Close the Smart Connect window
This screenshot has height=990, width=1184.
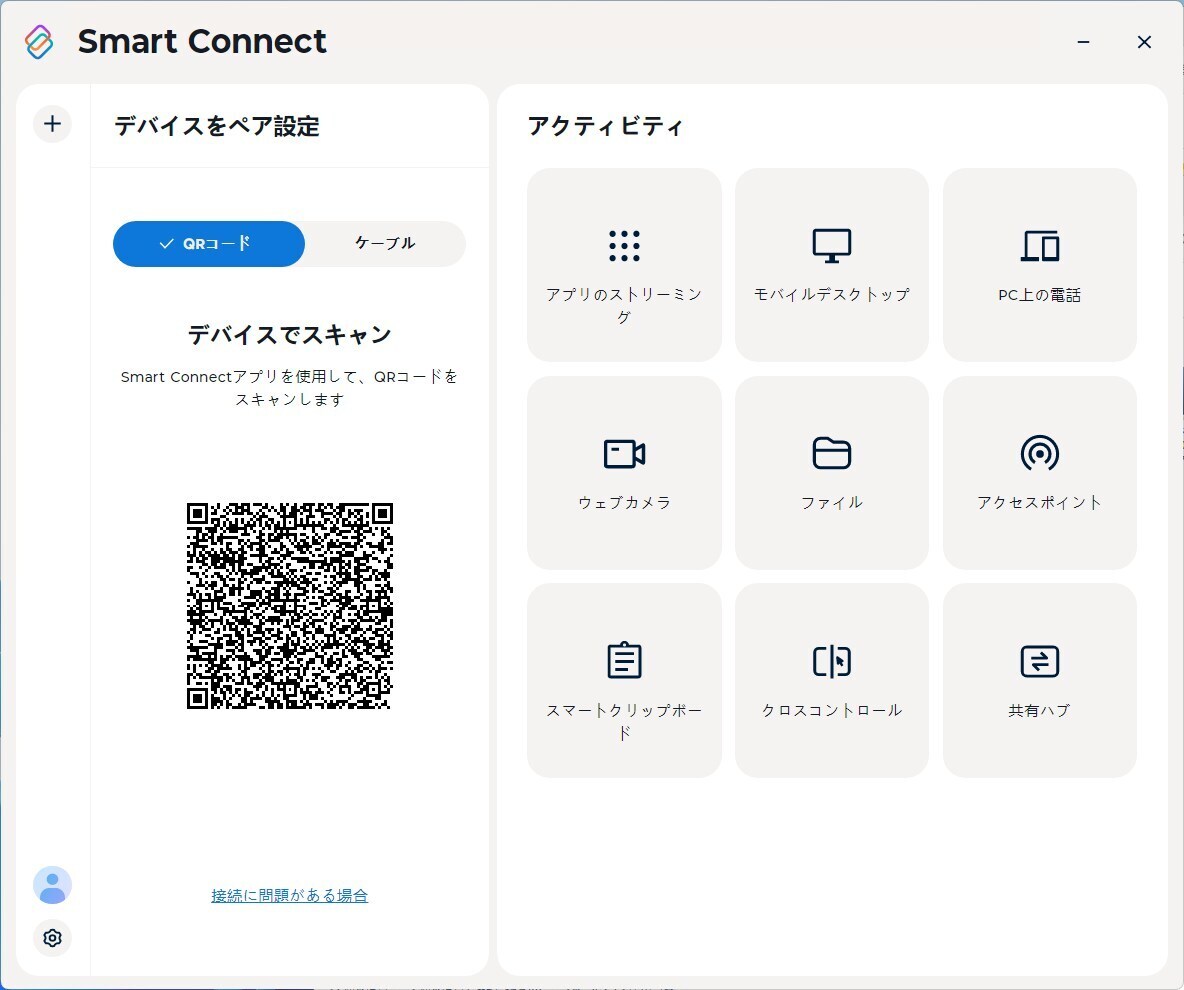1145,42
